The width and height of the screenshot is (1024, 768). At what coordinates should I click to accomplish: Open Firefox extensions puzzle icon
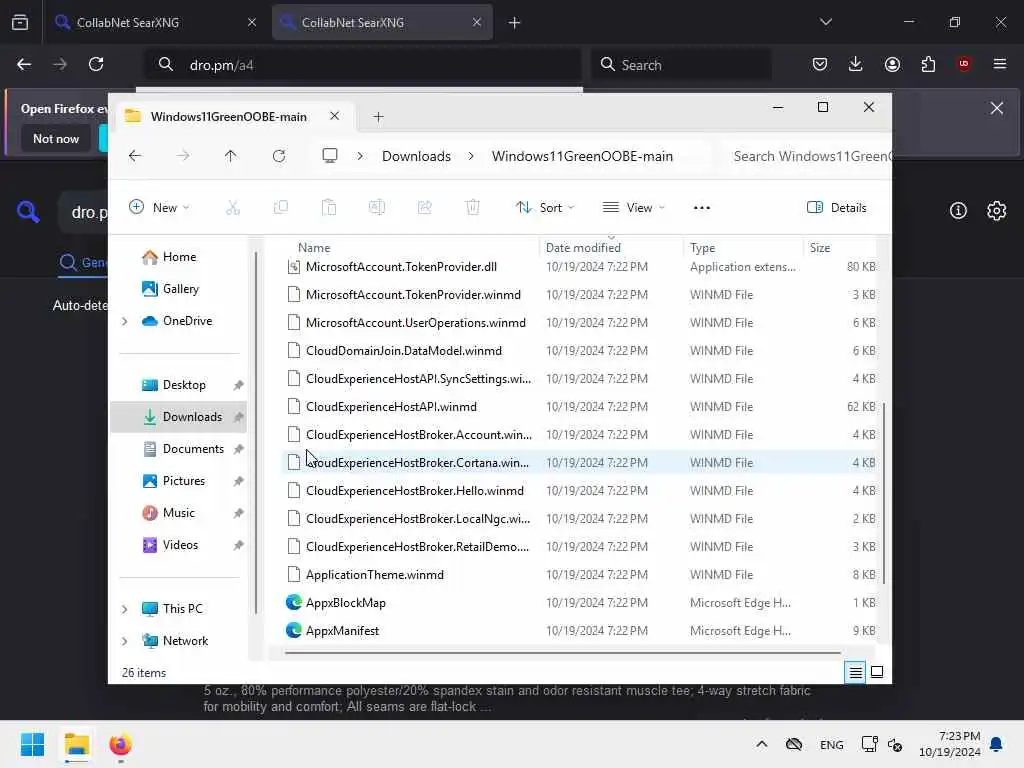coord(928,64)
